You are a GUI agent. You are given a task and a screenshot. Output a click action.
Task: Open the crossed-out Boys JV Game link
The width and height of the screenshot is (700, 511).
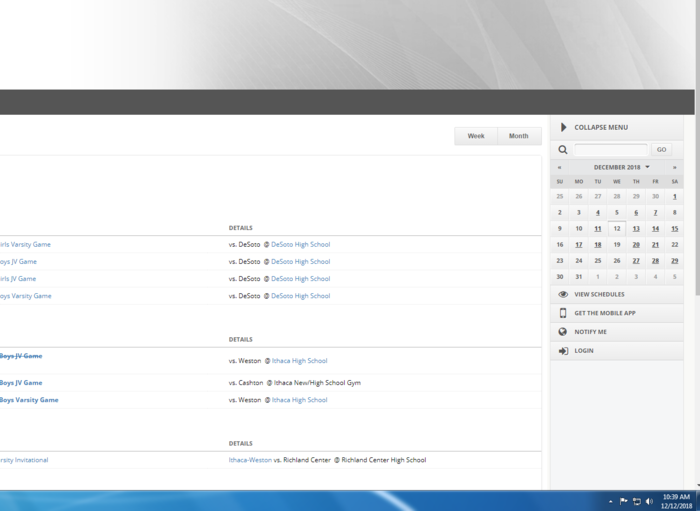(x=21, y=356)
